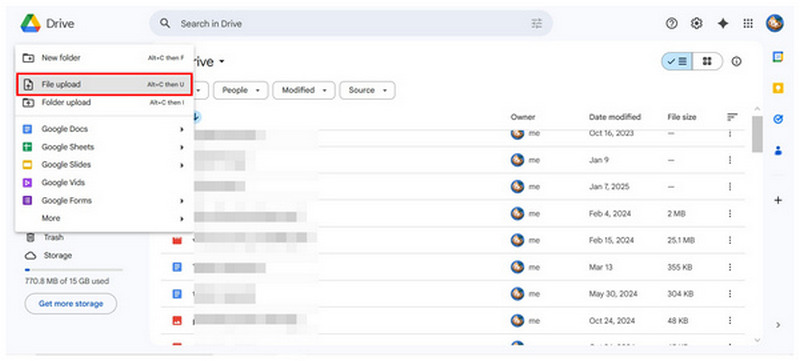Open more actions for the Oct 16, 2023 row
The image size is (800, 361).
(730, 134)
